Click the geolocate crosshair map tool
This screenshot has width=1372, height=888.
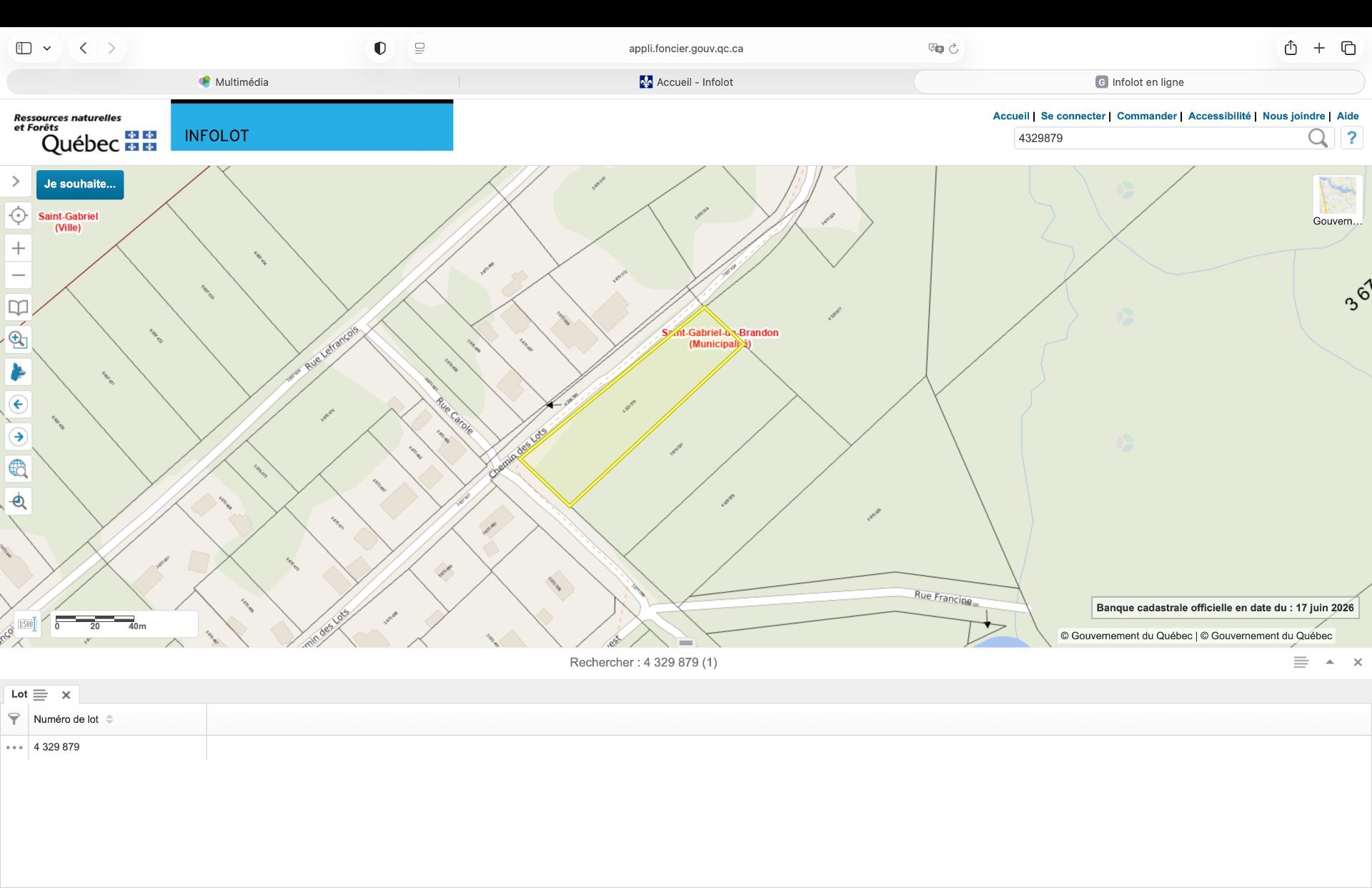coord(19,215)
